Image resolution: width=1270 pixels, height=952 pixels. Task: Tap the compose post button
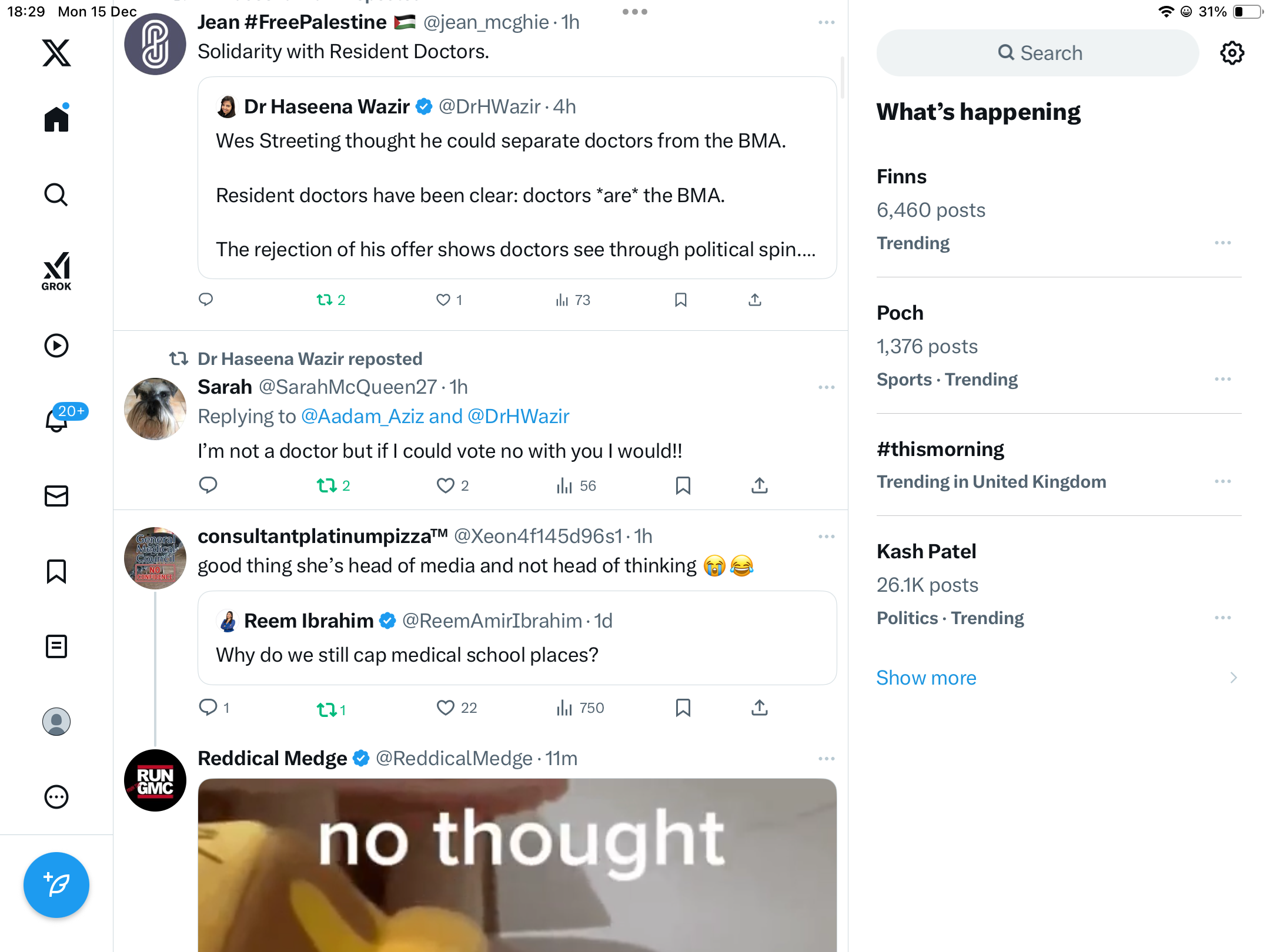[56, 885]
